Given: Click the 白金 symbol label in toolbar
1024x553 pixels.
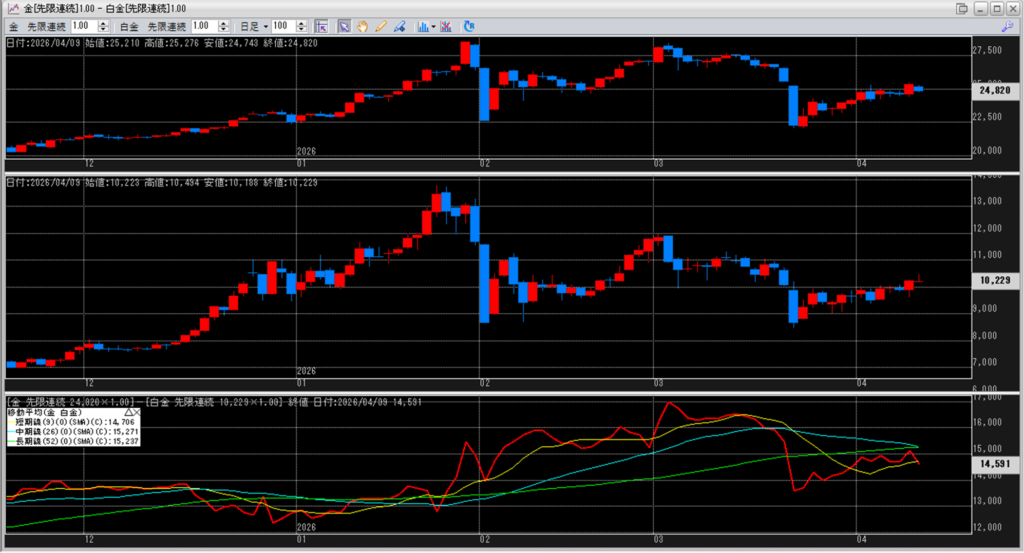Looking at the screenshot, I should click(x=129, y=27).
